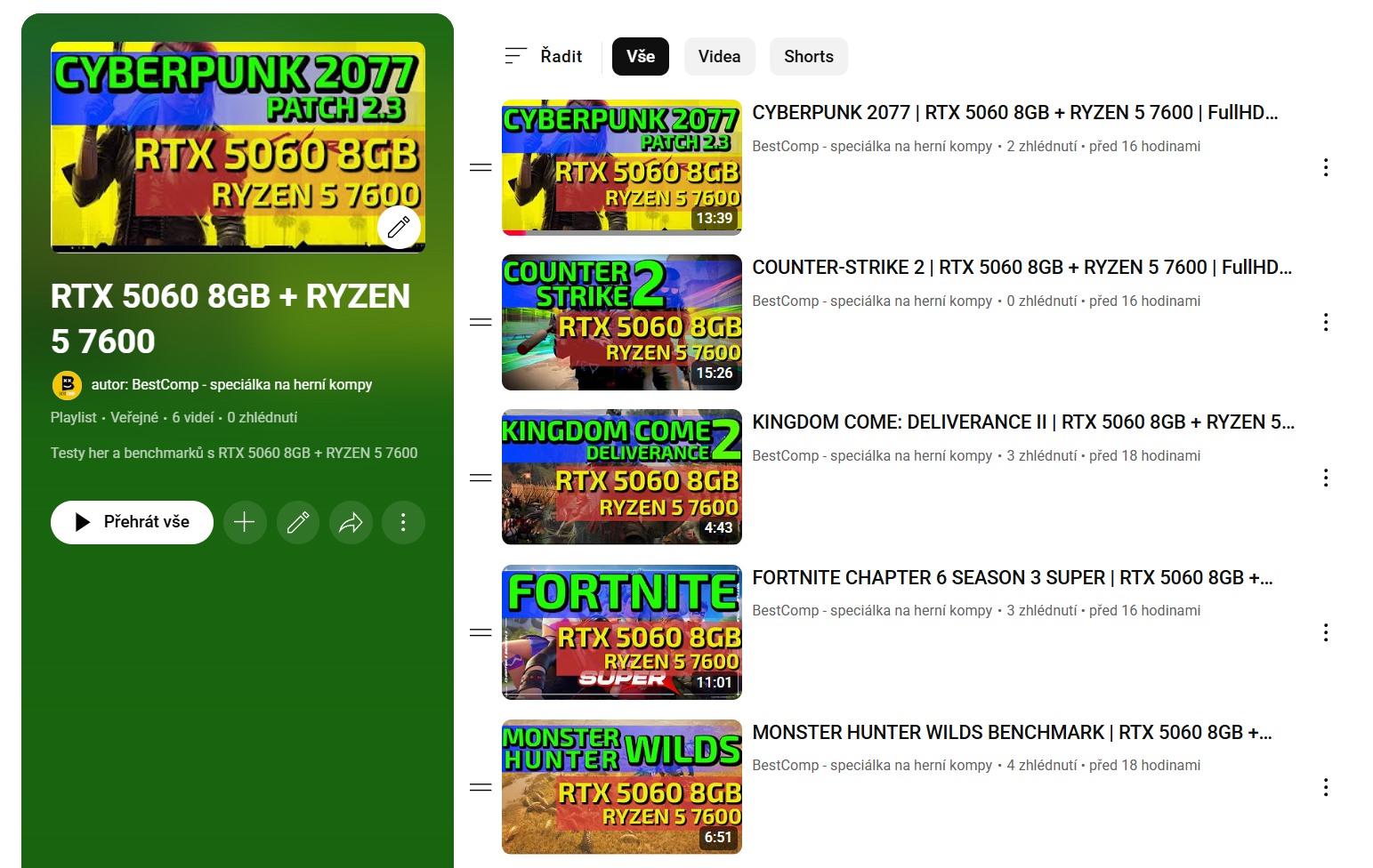Open MONSTER HUNTER WILDS BENCHMARK title link

click(1013, 732)
